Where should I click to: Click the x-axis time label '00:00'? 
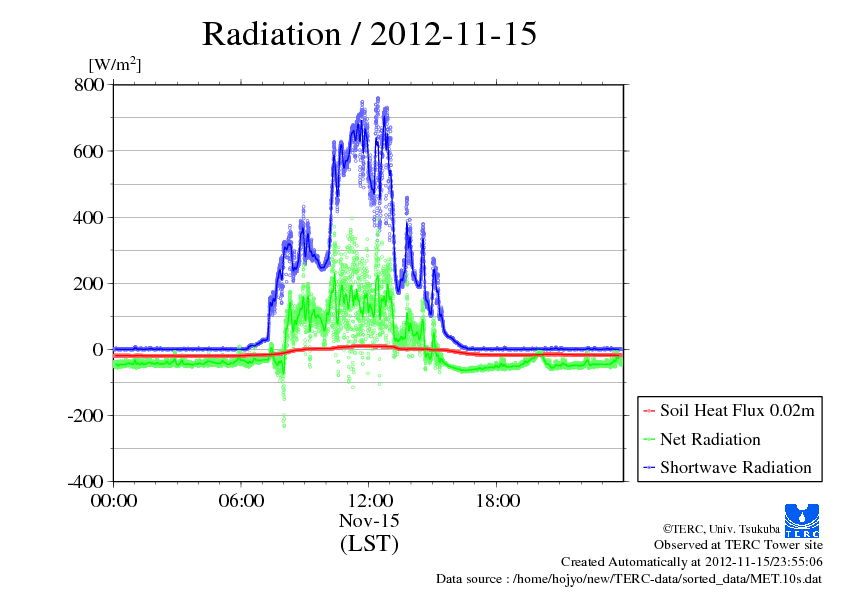(114, 500)
